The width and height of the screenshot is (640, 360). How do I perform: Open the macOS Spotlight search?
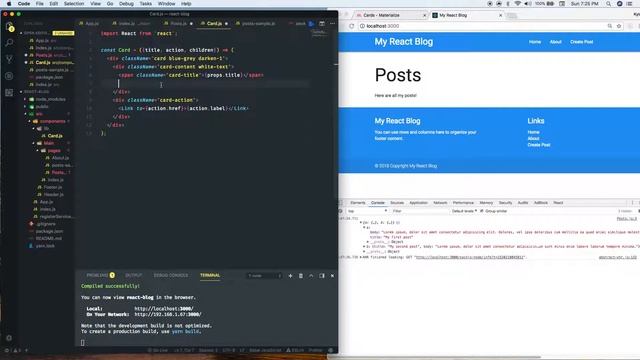click(609, 4)
